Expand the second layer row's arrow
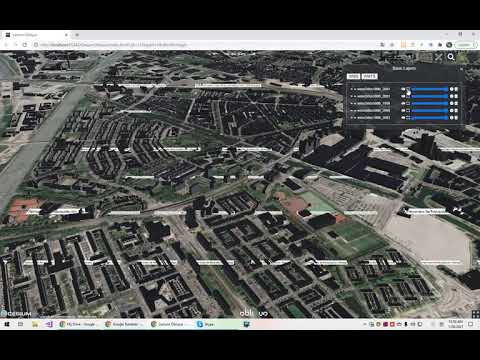 click(351, 96)
